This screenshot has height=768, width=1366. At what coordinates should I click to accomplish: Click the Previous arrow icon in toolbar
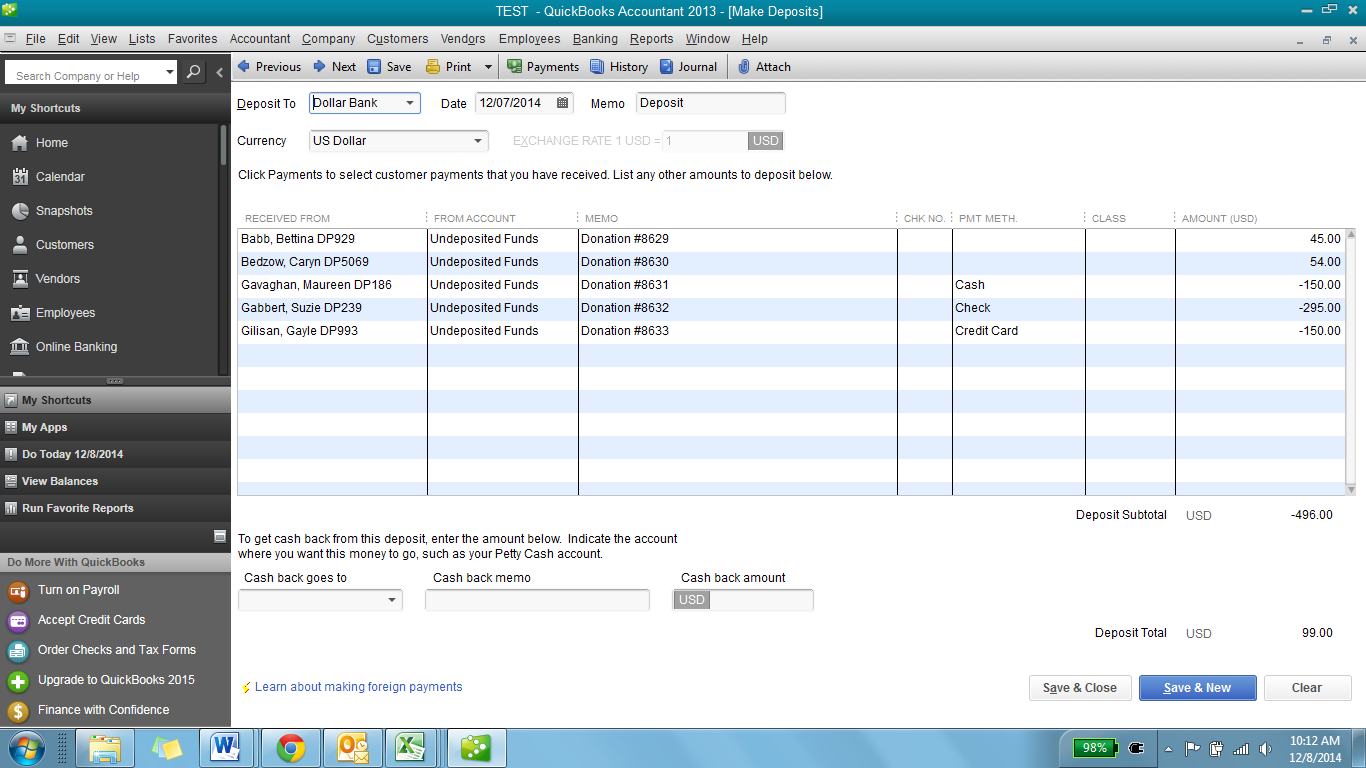[243, 67]
